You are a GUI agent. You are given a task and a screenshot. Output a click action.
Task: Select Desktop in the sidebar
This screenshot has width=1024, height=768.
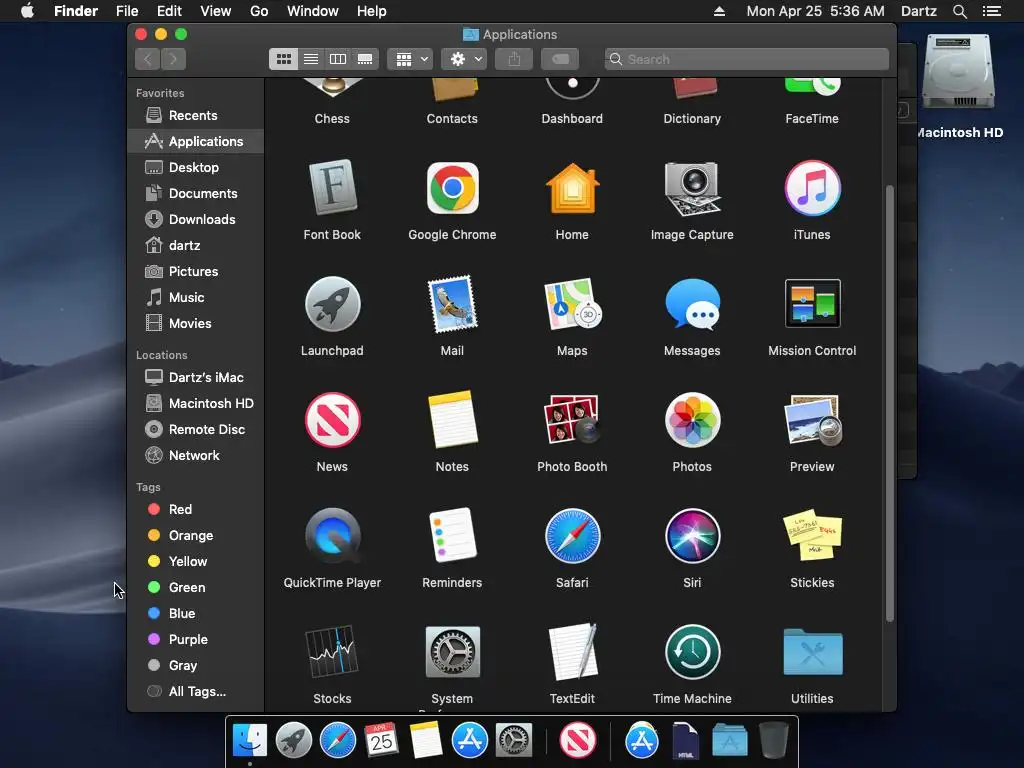195,167
